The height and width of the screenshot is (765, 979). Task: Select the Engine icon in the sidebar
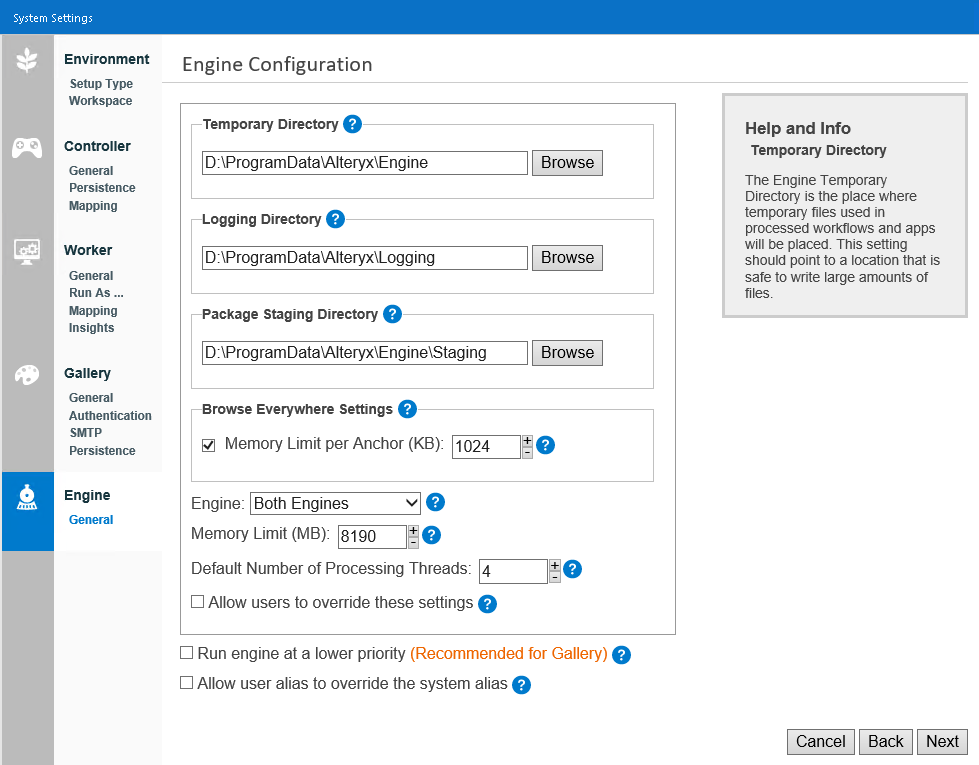(27, 496)
